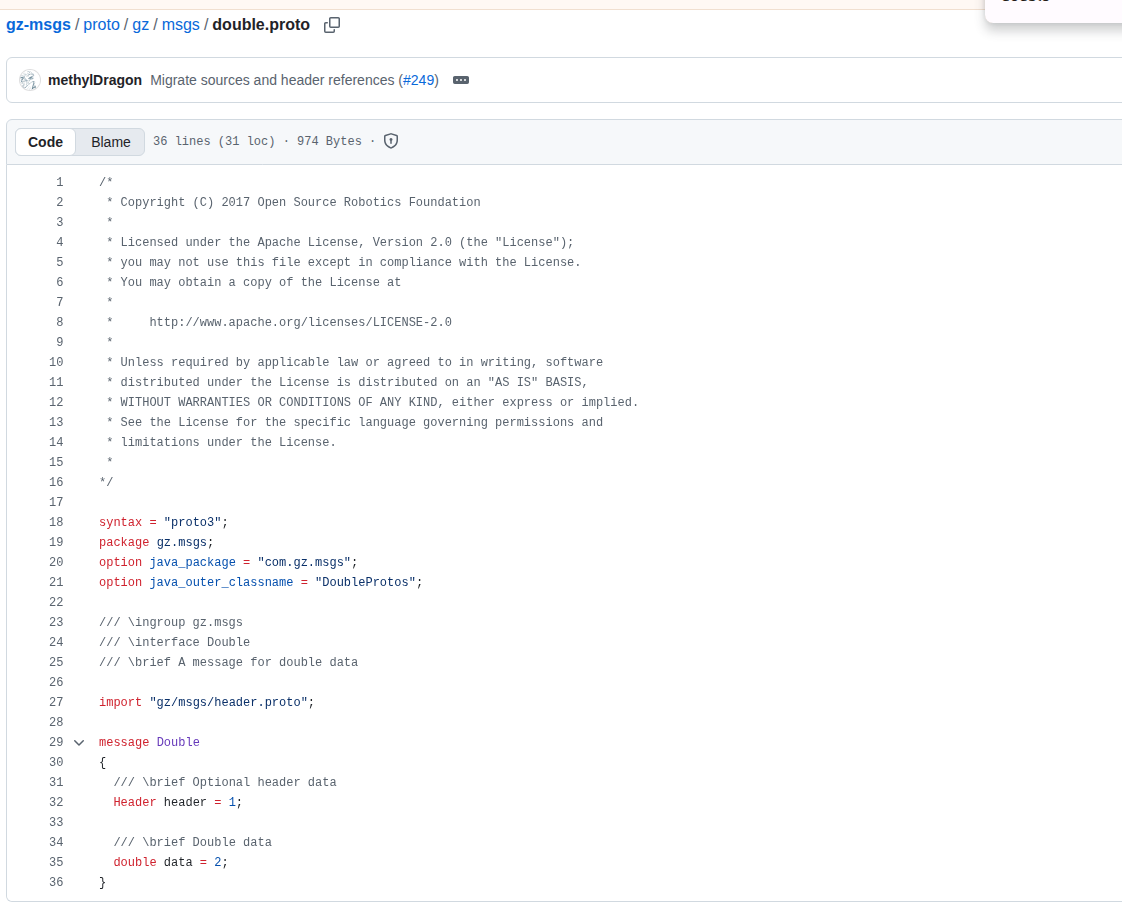Open the gz-msgs repository root breadcrumb
Image resolution: width=1122 pixels, height=917 pixels.
(38, 24)
